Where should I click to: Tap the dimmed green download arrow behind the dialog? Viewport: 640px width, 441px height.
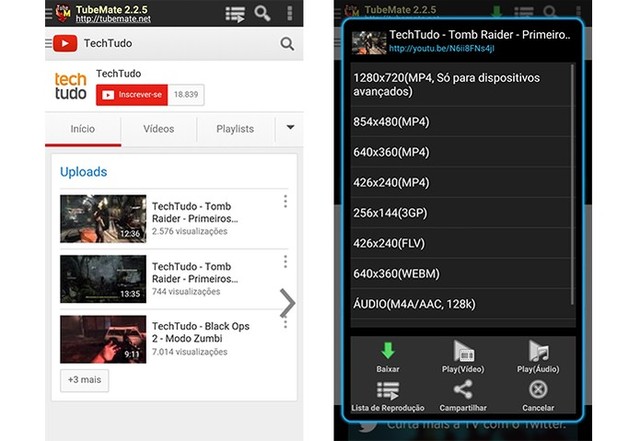tap(496, 11)
